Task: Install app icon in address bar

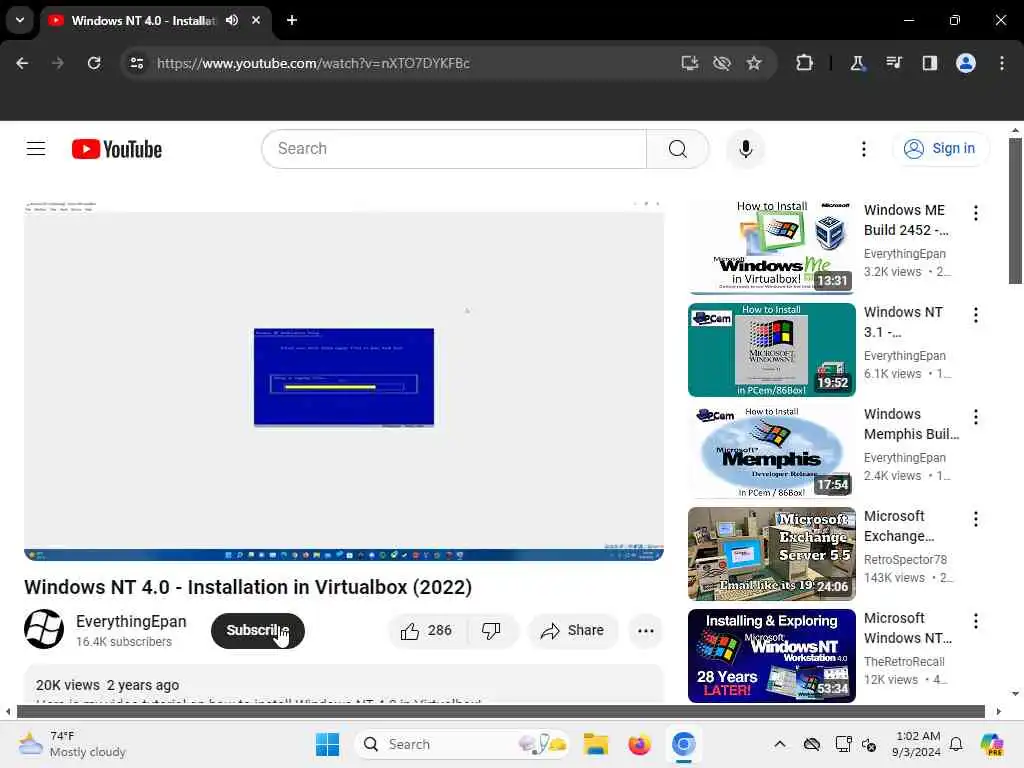Action: click(690, 63)
